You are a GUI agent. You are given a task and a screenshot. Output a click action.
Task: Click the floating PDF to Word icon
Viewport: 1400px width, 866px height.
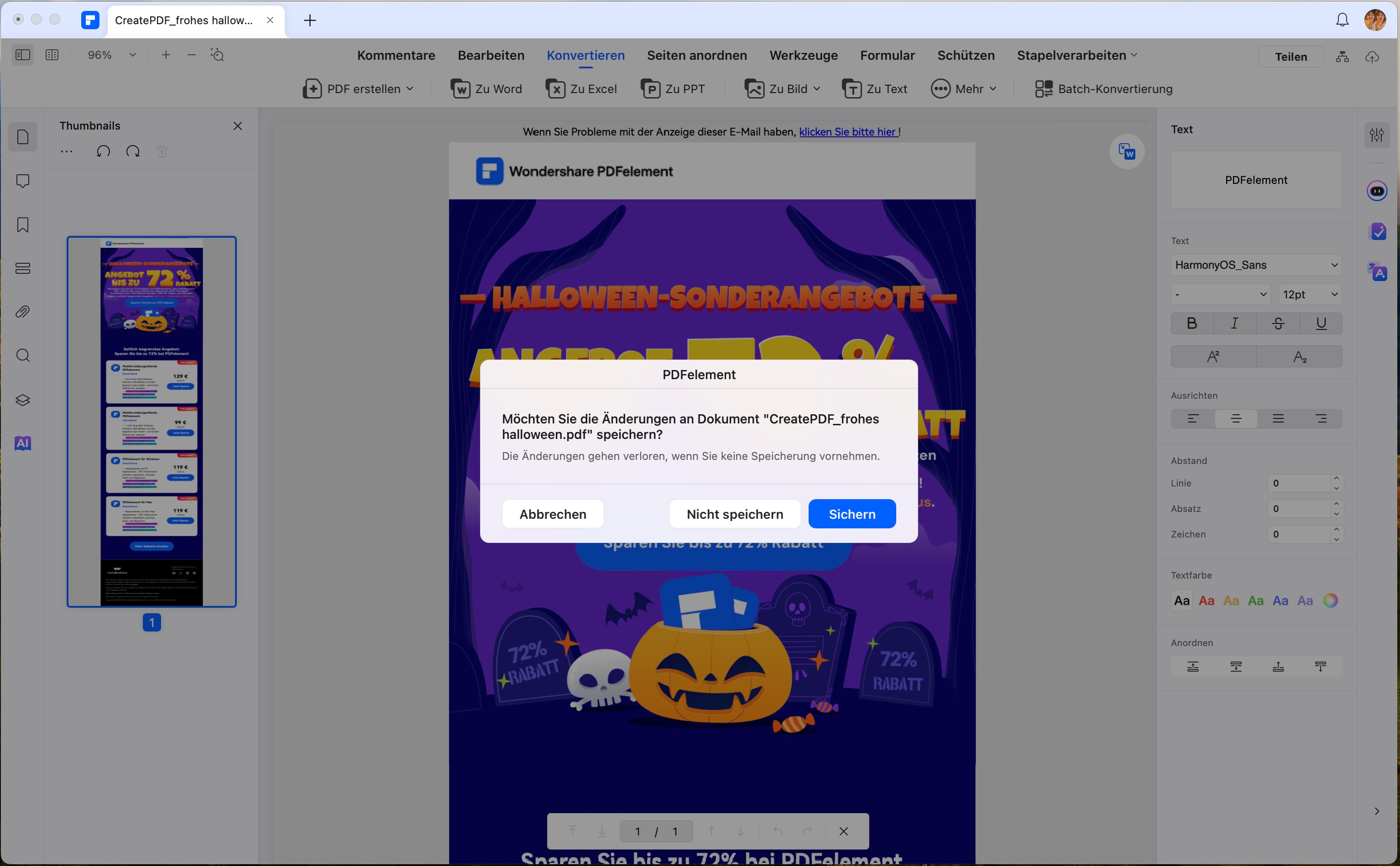tap(1127, 152)
